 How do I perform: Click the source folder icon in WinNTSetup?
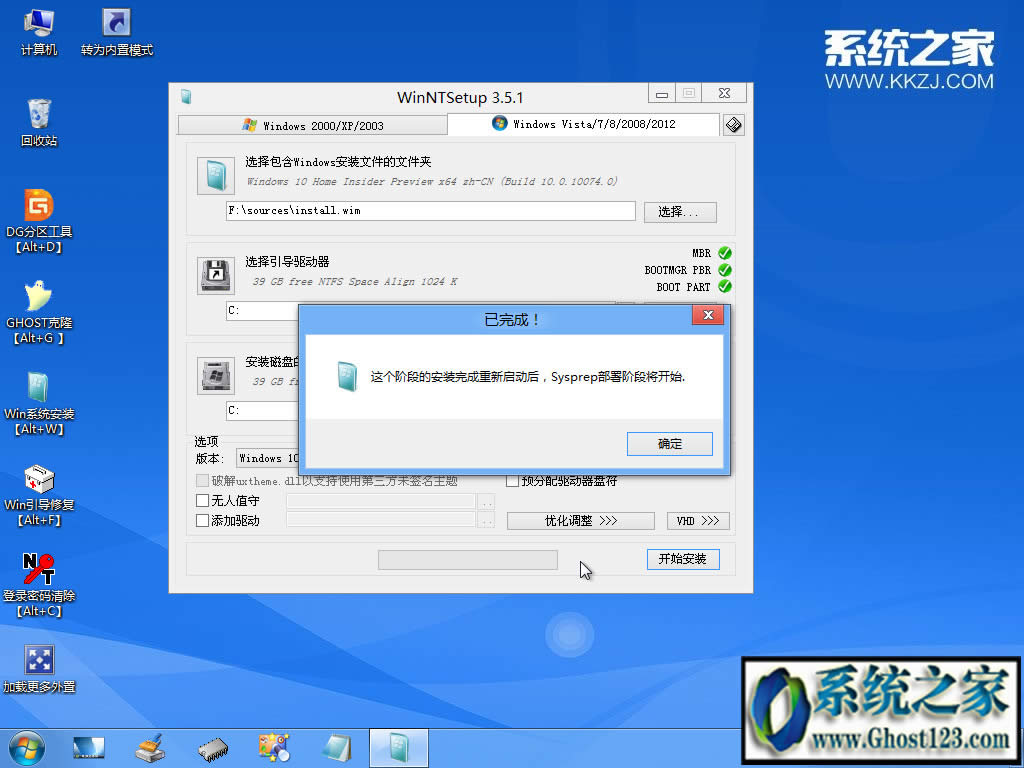[214, 175]
